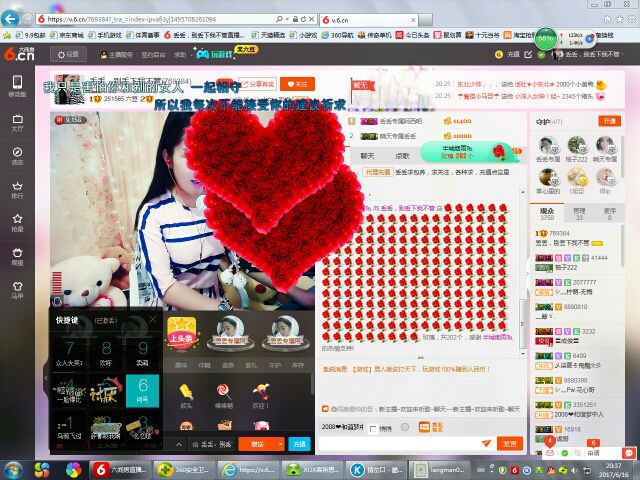Open the 抢星 star icon in sidebar
This screenshot has width=640, height=480.
click(x=17, y=223)
